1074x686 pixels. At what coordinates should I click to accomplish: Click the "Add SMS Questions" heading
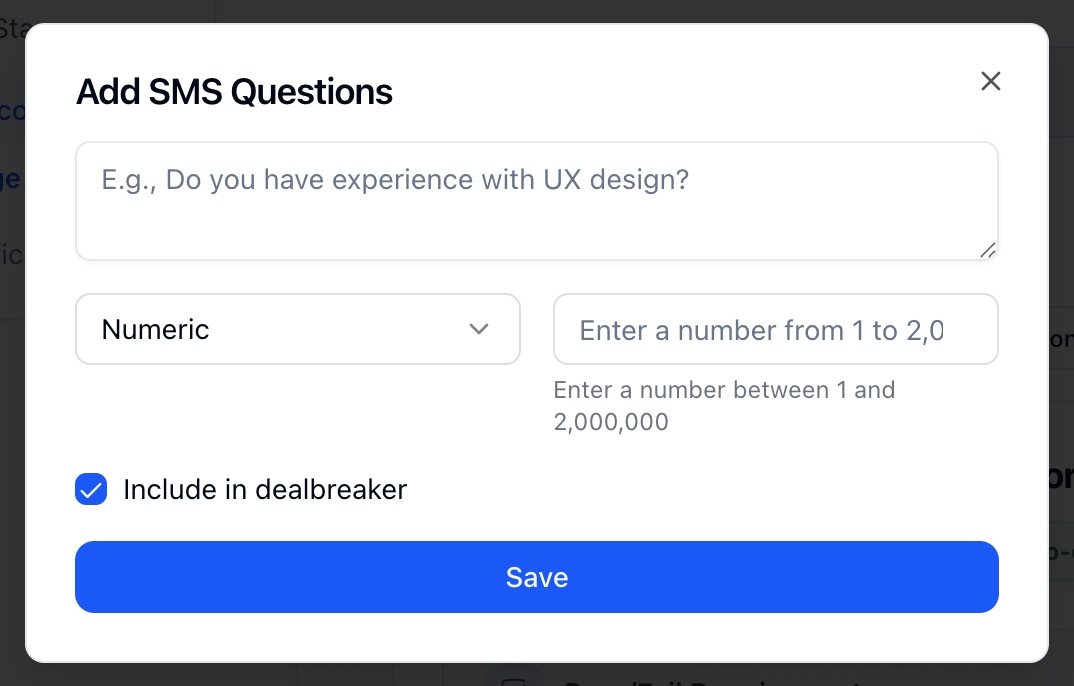click(x=234, y=92)
